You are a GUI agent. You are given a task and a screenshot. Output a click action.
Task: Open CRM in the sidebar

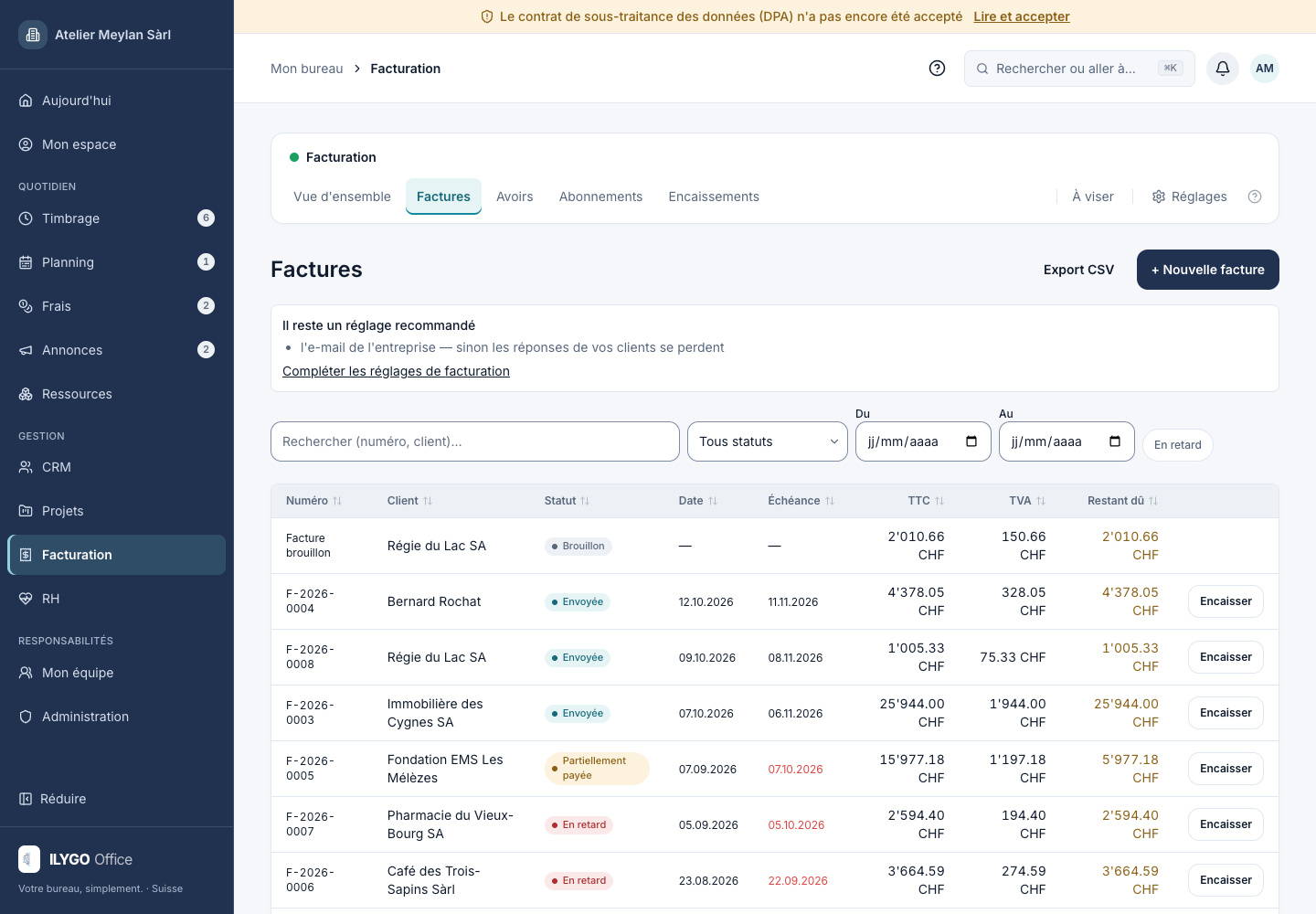point(117,467)
